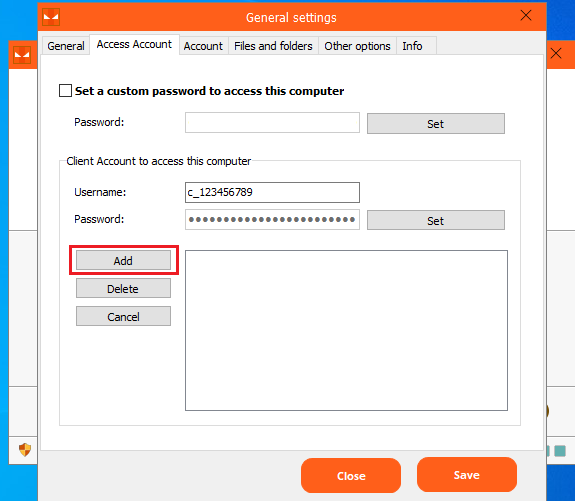This screenshot has height=501, width=575.
Task: Enable custom password checkbox
Action: tap(65, 91)
